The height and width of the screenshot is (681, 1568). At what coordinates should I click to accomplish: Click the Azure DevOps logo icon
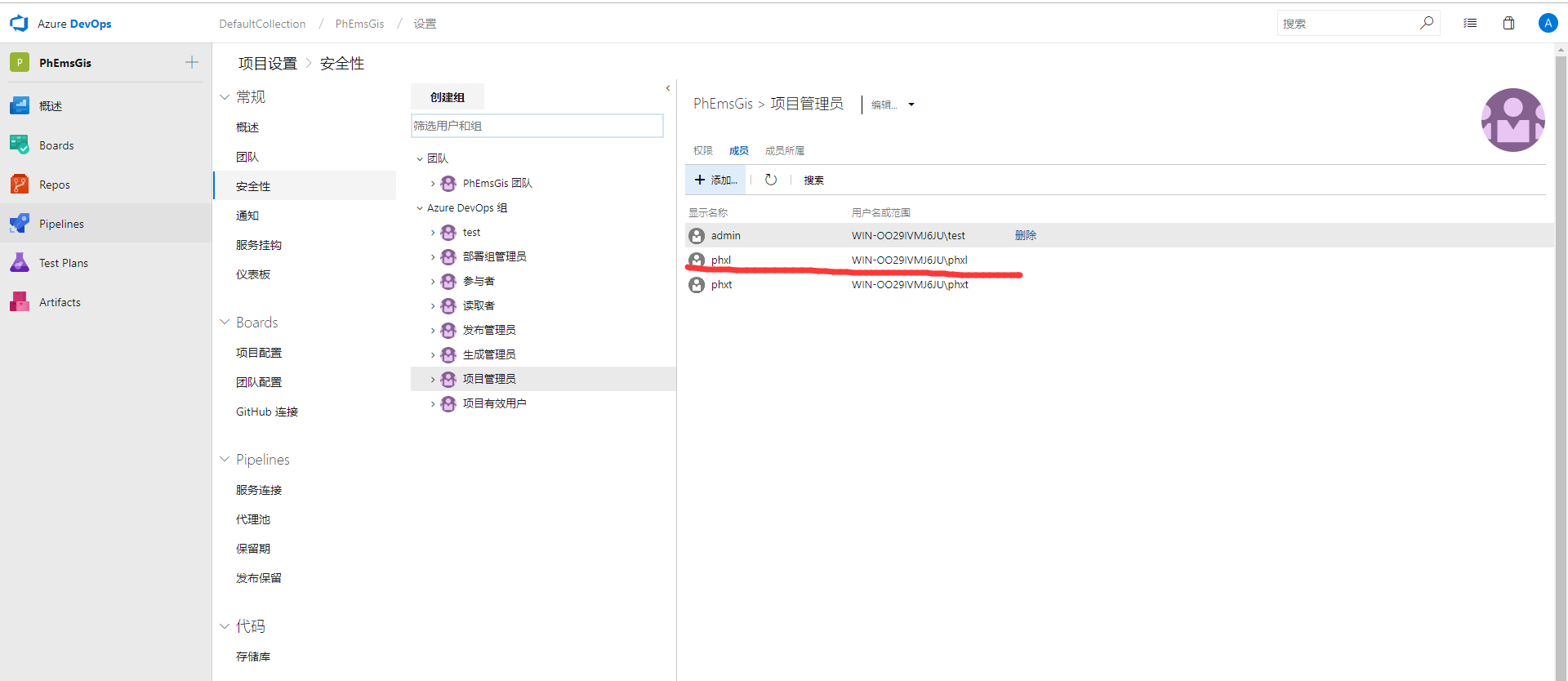19,24
